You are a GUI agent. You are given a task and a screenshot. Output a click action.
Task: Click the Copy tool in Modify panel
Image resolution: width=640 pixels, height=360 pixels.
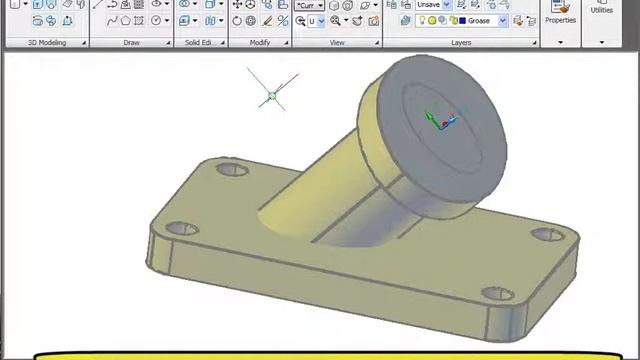[267, 4]
